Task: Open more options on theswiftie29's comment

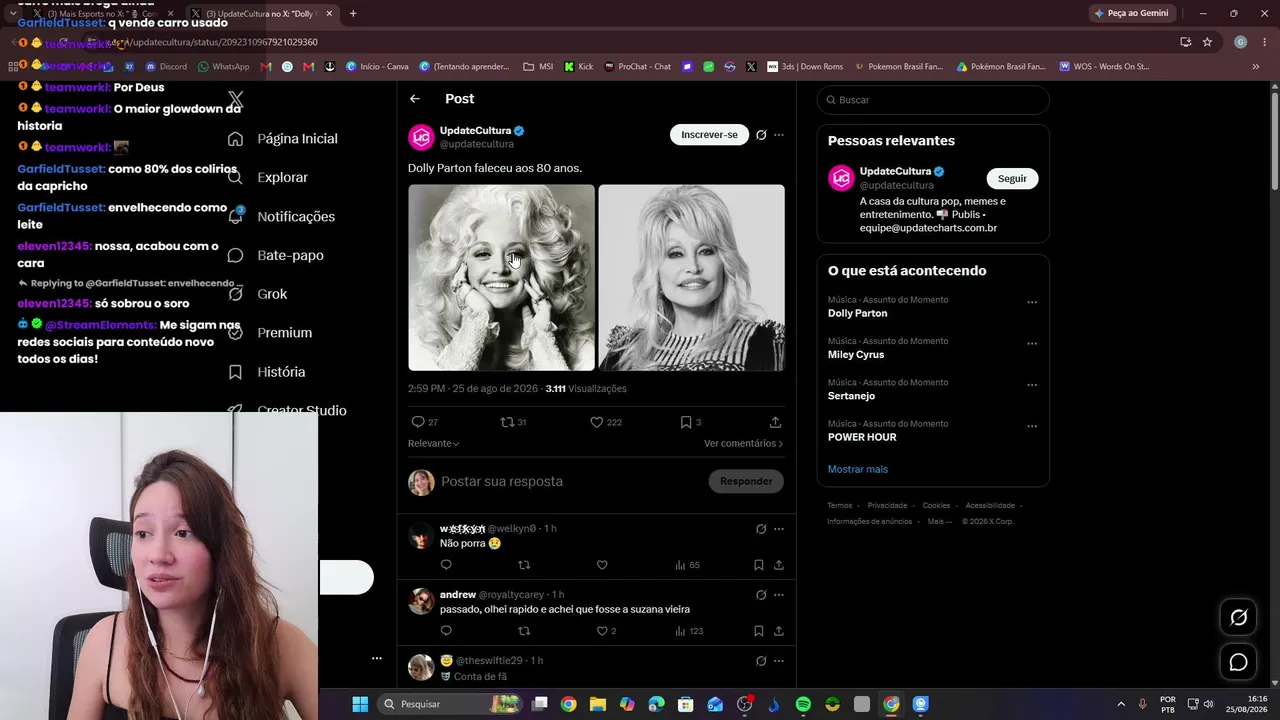Action: (x=779, y=661)
